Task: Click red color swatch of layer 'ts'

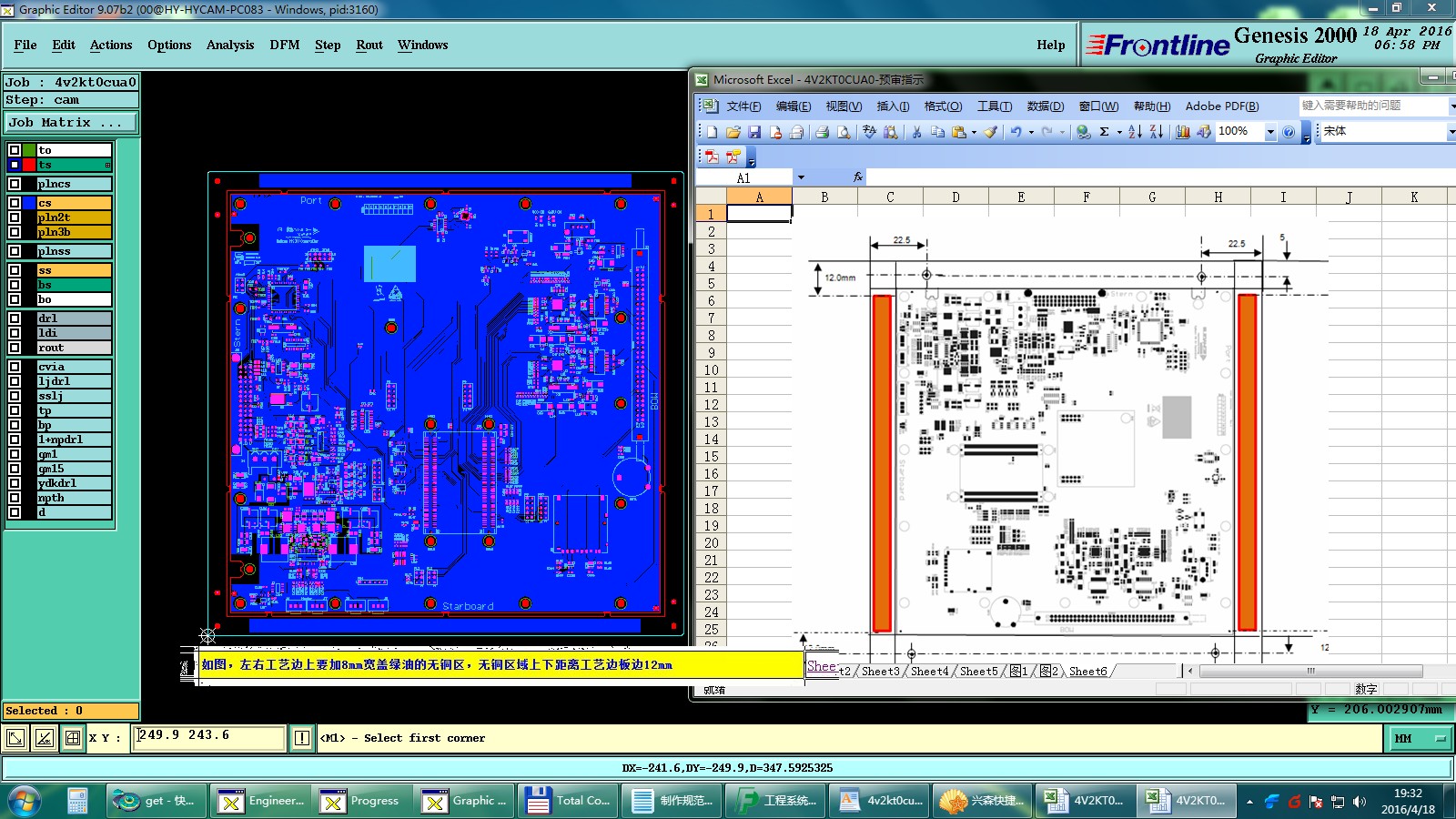Action: coord(30,165)
